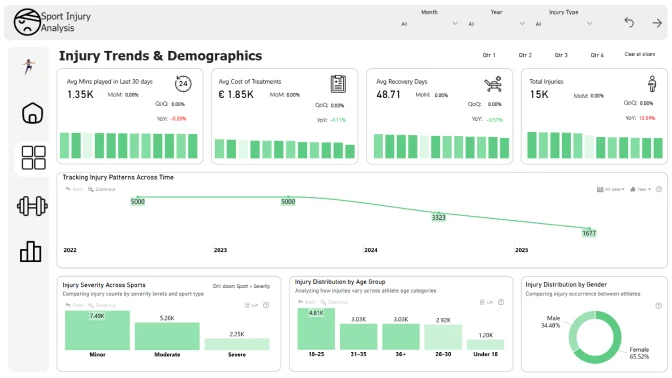
Task: Expand the Month filter dropdown
Action: pyautogui.click(x=429, y=24)
